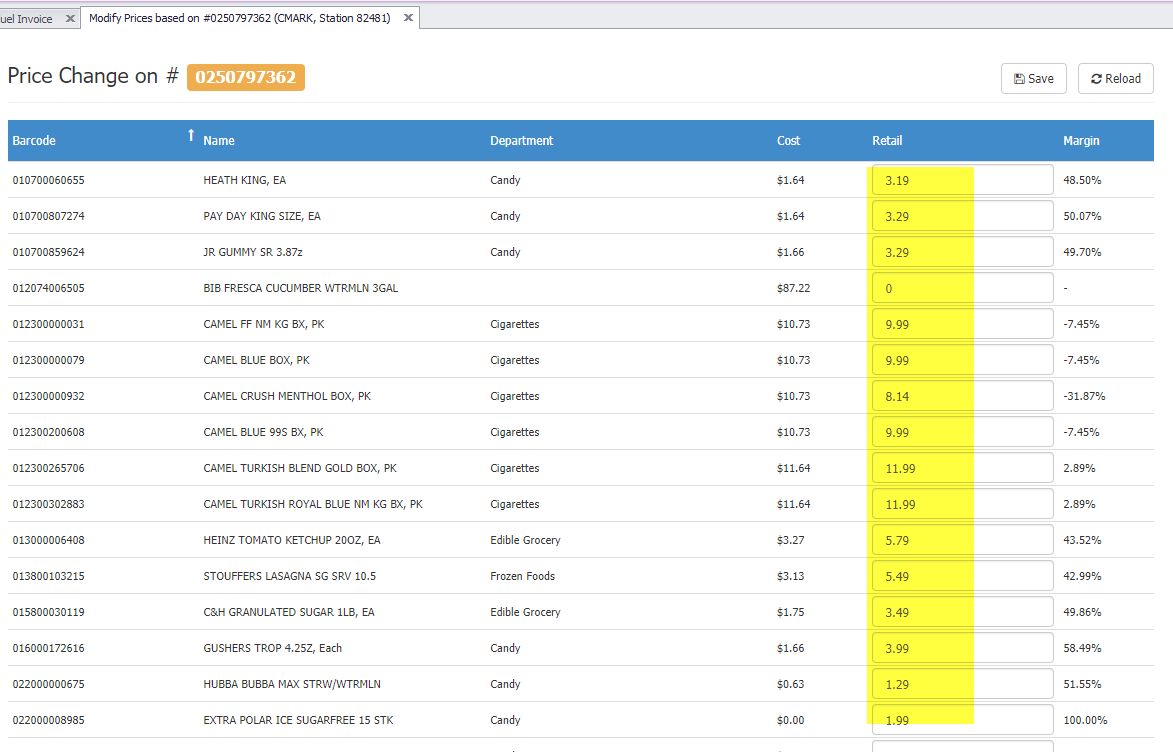Click the sort arrow on the Barcode column

(191, 135)
